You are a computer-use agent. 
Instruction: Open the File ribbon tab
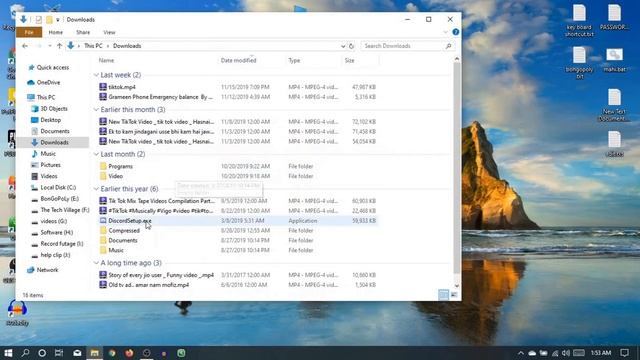pyautogui.click(x=29, y=32)
